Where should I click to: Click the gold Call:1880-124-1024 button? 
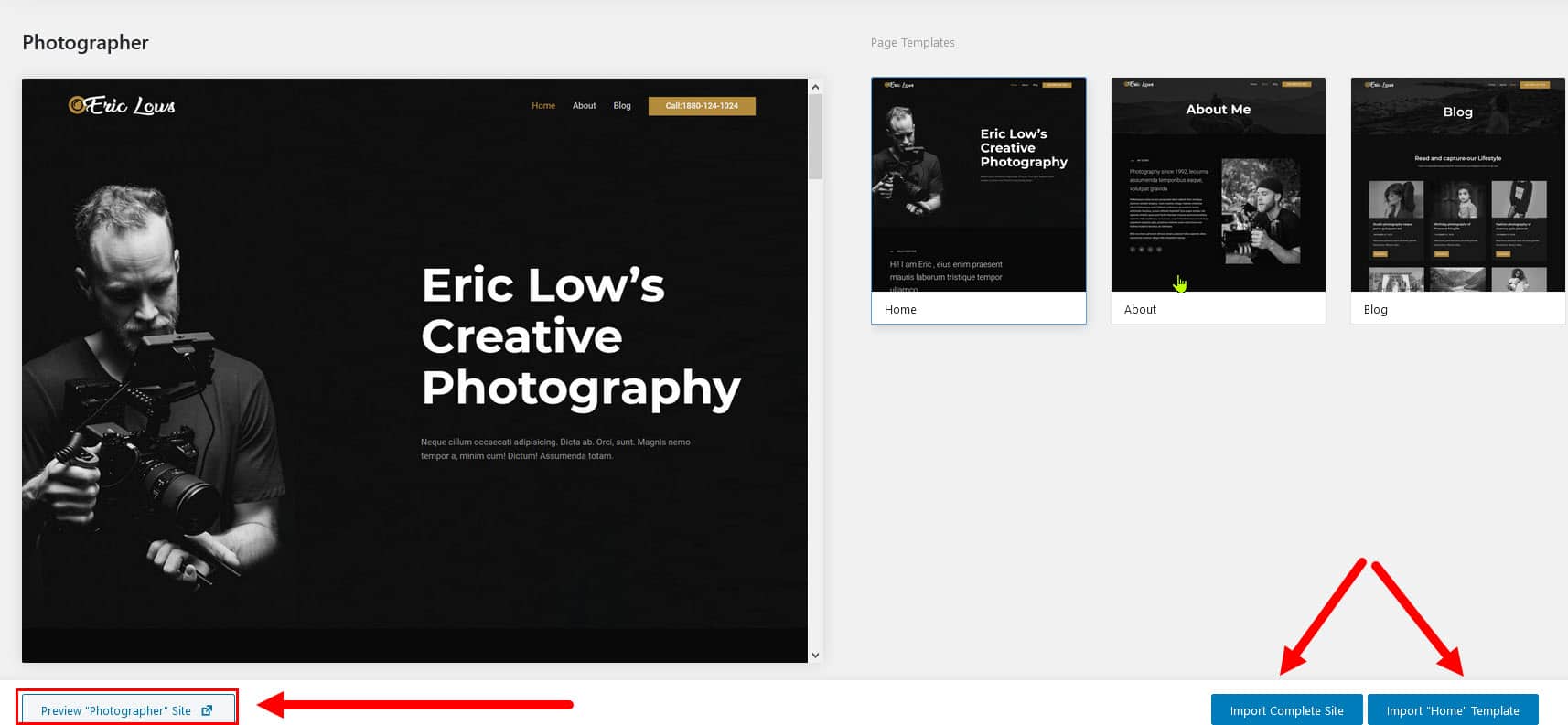[702, 106]
